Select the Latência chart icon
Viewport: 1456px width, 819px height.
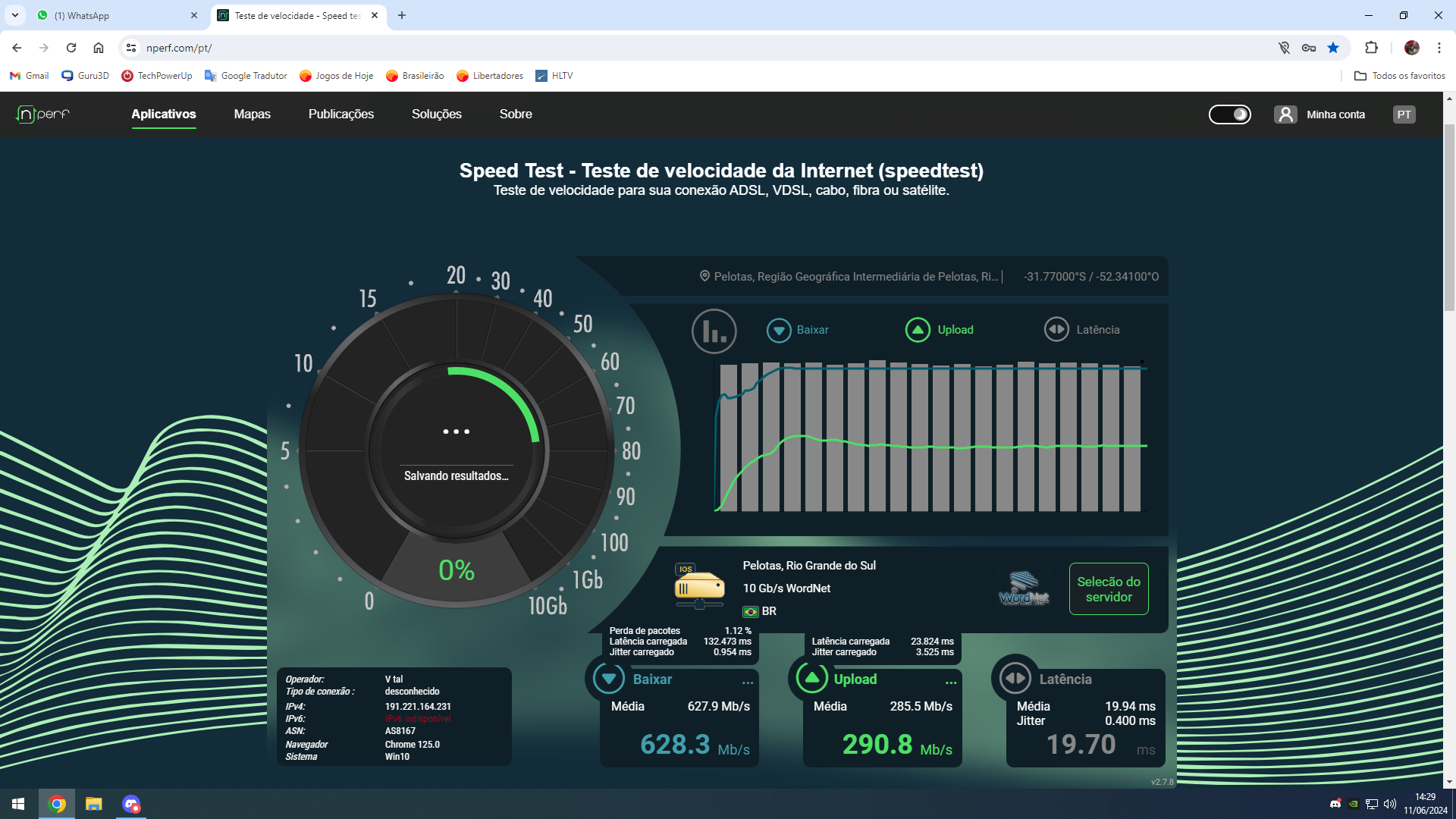coord(1056,329)
